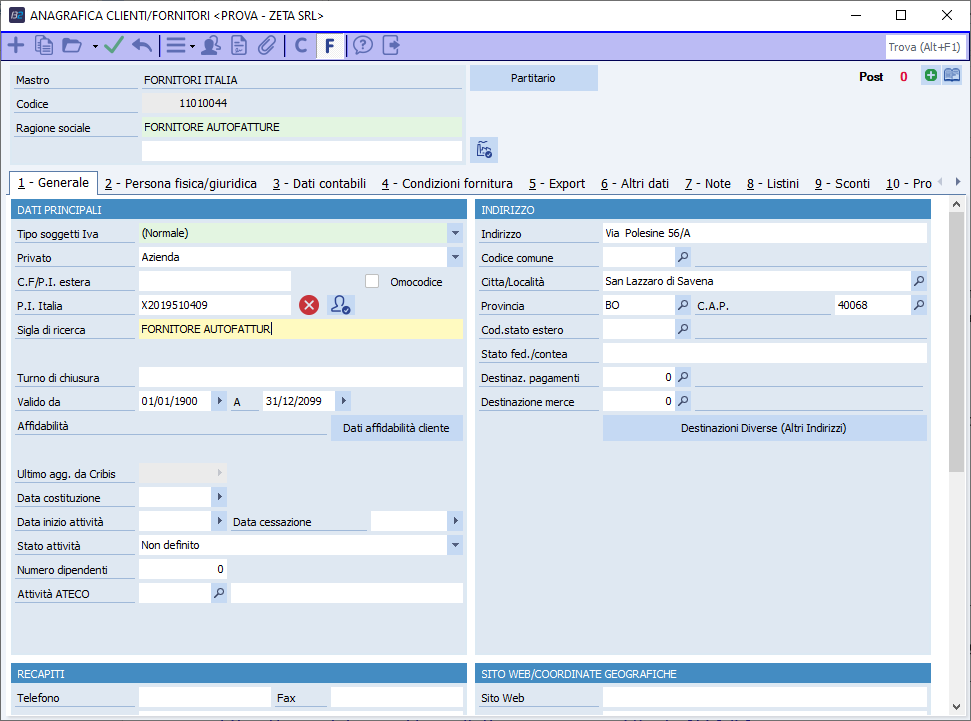Screen dimensions: 971x721
Task: Click the scrollbar down arrow
Action: (x=956, y=707)
